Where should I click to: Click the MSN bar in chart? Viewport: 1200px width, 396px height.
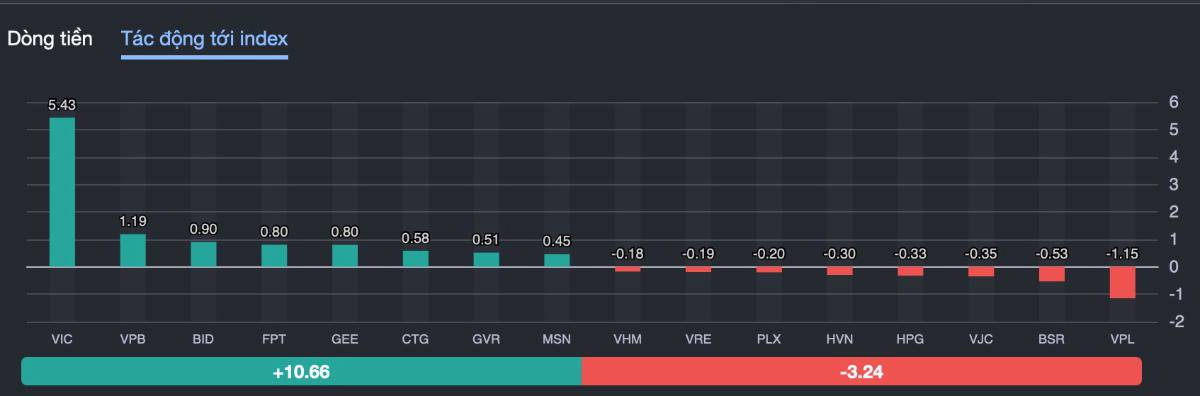point(557,261)
